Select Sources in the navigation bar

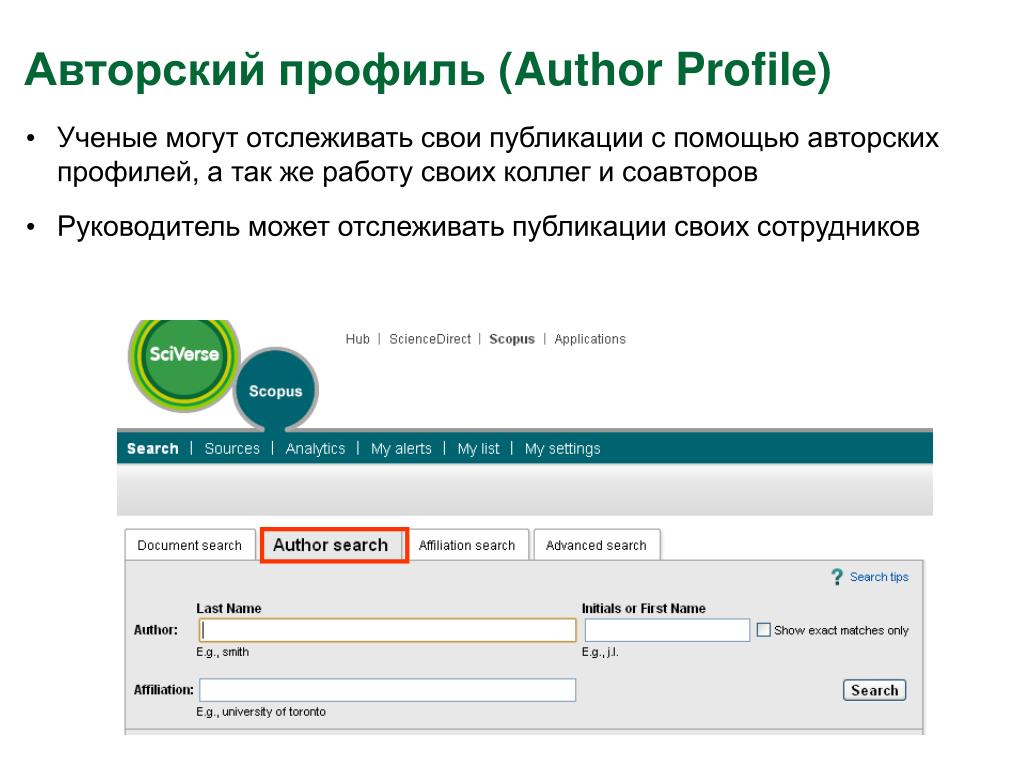point(232,449)
